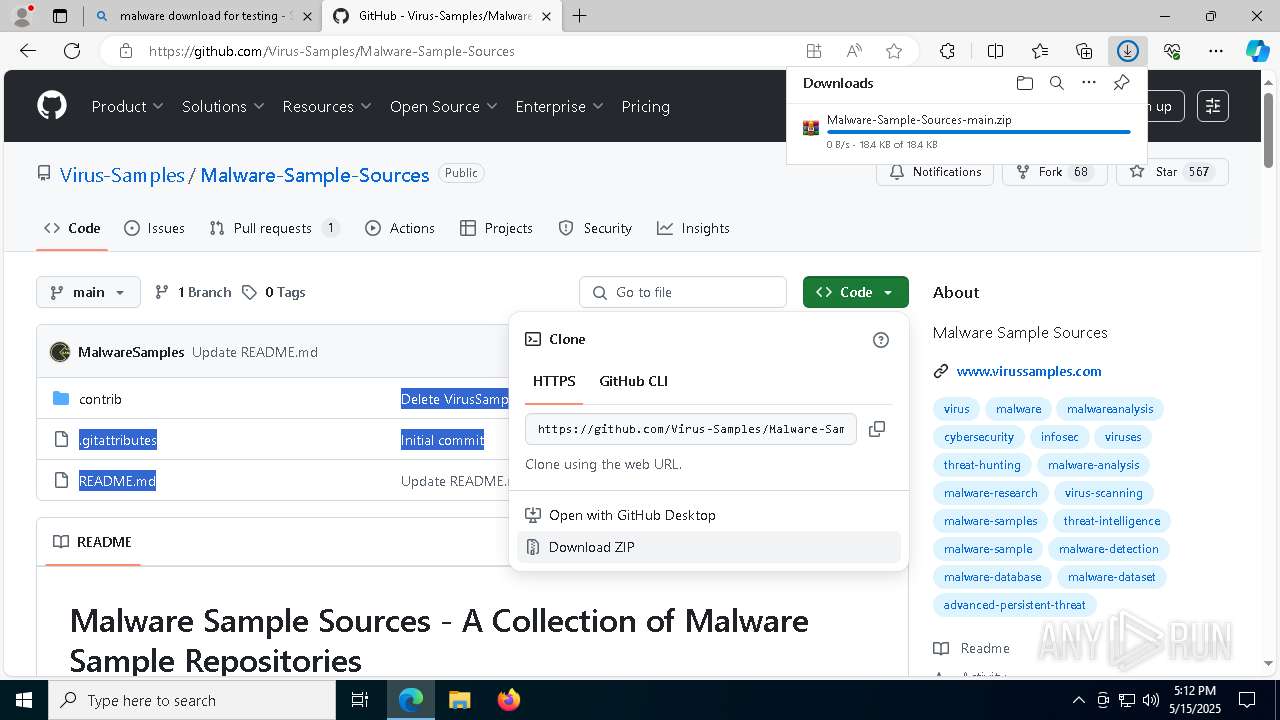Viewport: 1280px width, 720px height.
Task: Open Copilot sidebar icon
Action: 1257,51
